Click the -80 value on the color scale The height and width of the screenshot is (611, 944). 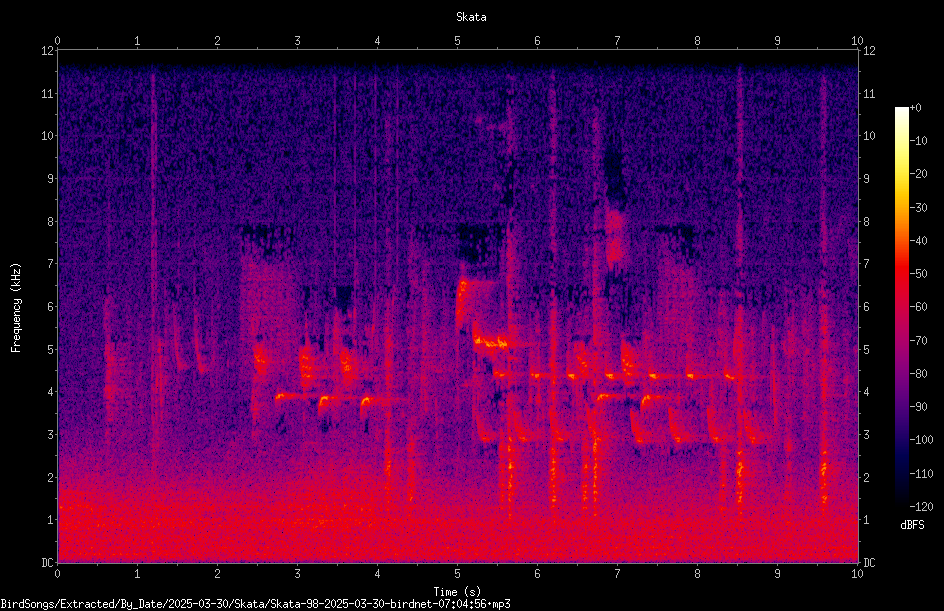pyautogui.click(x=918, y=374)
